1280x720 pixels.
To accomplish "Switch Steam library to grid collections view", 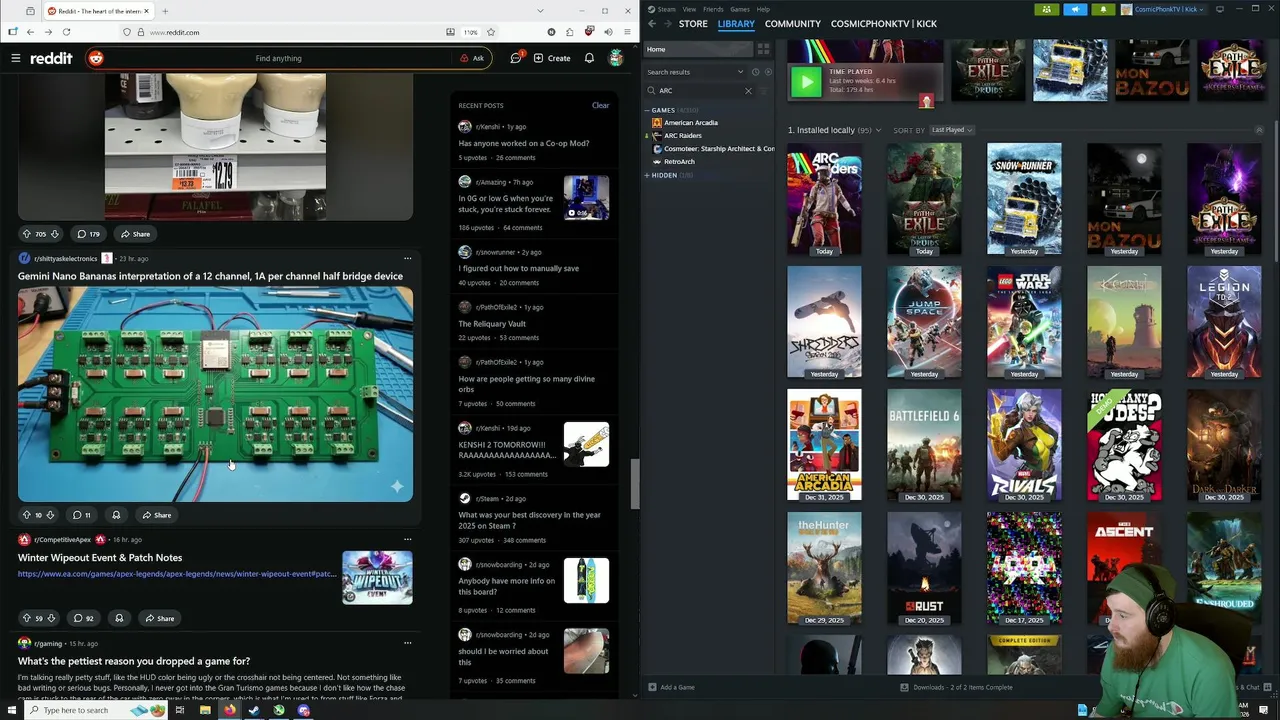I will [763, 49].
